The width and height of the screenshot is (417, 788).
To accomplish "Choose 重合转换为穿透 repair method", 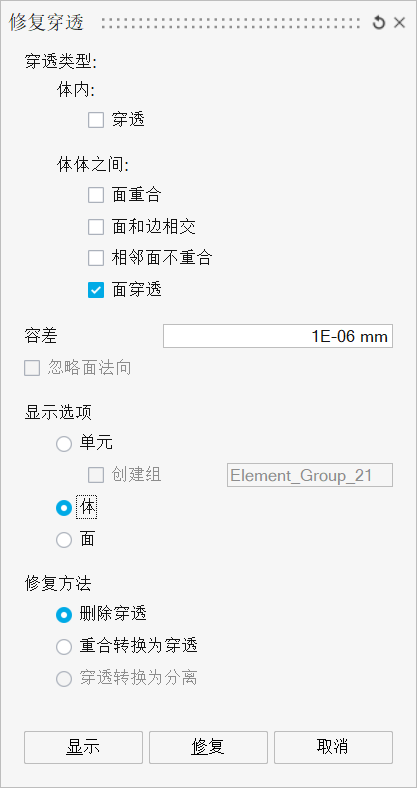I will tap(64, 646).
